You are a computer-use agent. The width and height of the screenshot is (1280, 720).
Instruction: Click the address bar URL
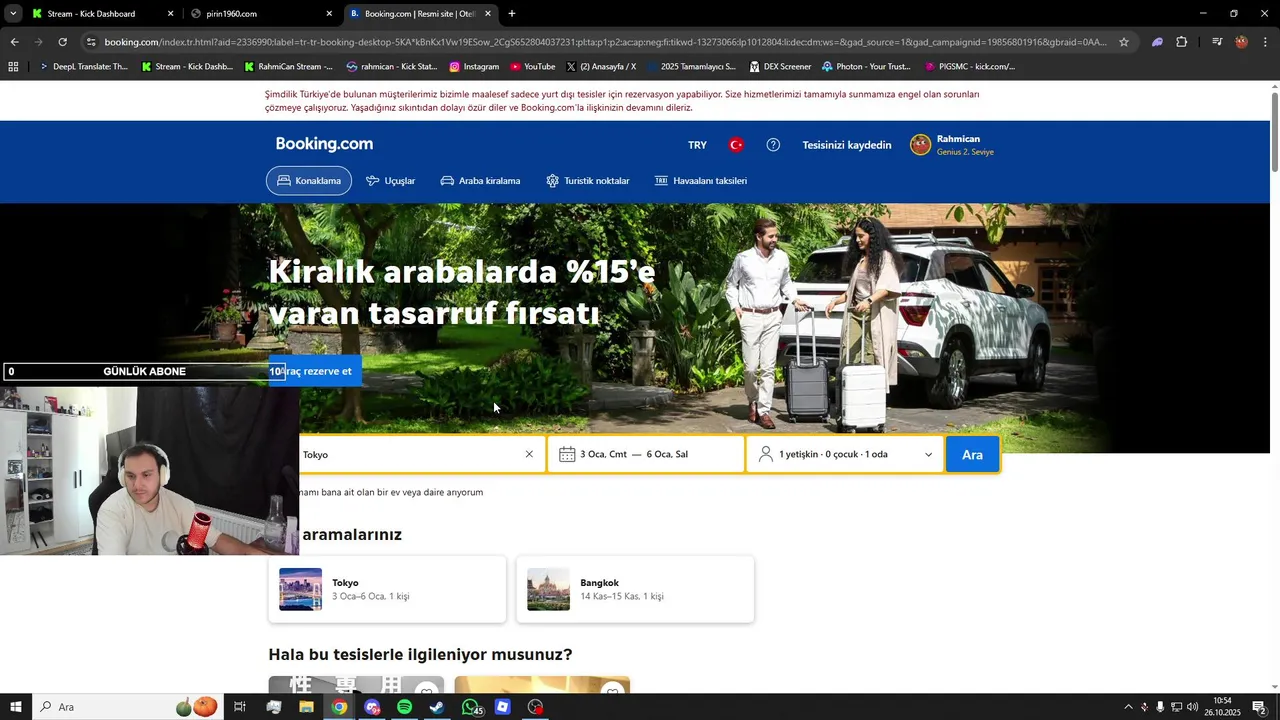pyautogui.click(x=605, y=42)
